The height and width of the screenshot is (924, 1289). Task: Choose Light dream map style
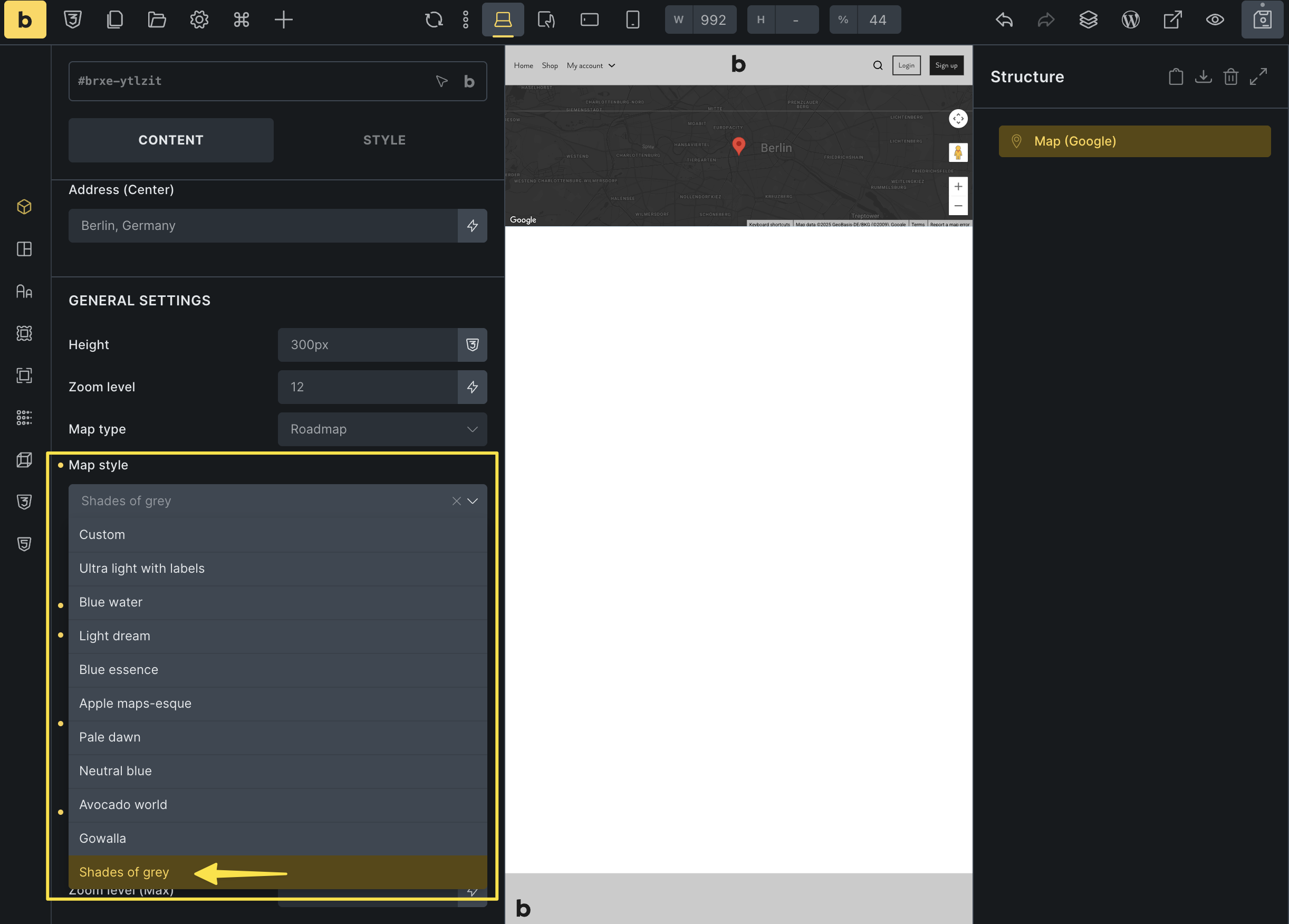pos(278,636)
